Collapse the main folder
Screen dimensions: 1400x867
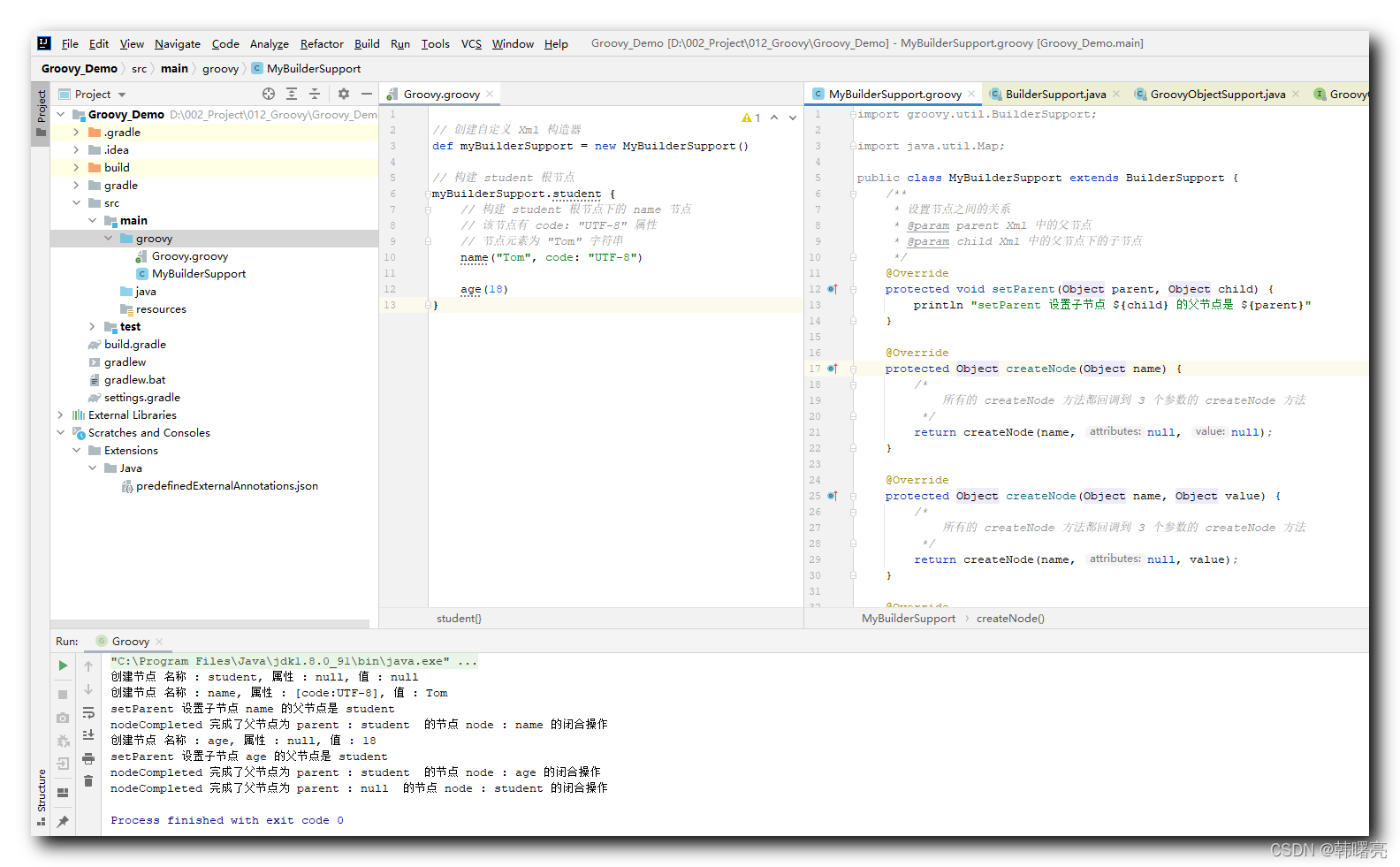pos(92,220)
